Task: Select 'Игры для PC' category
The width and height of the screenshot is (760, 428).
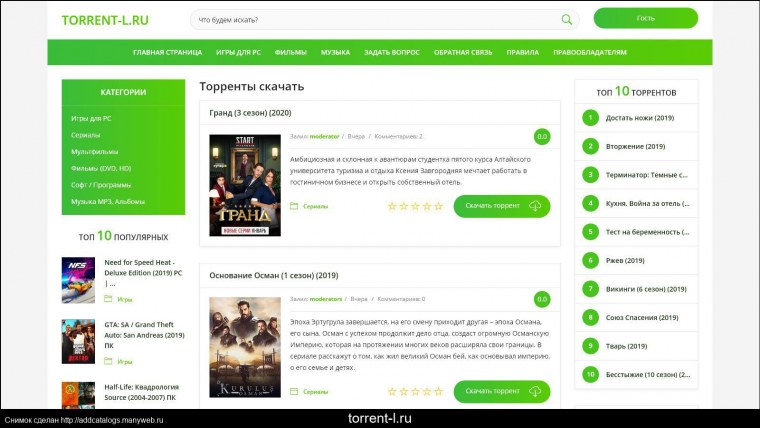Action: 91,118
